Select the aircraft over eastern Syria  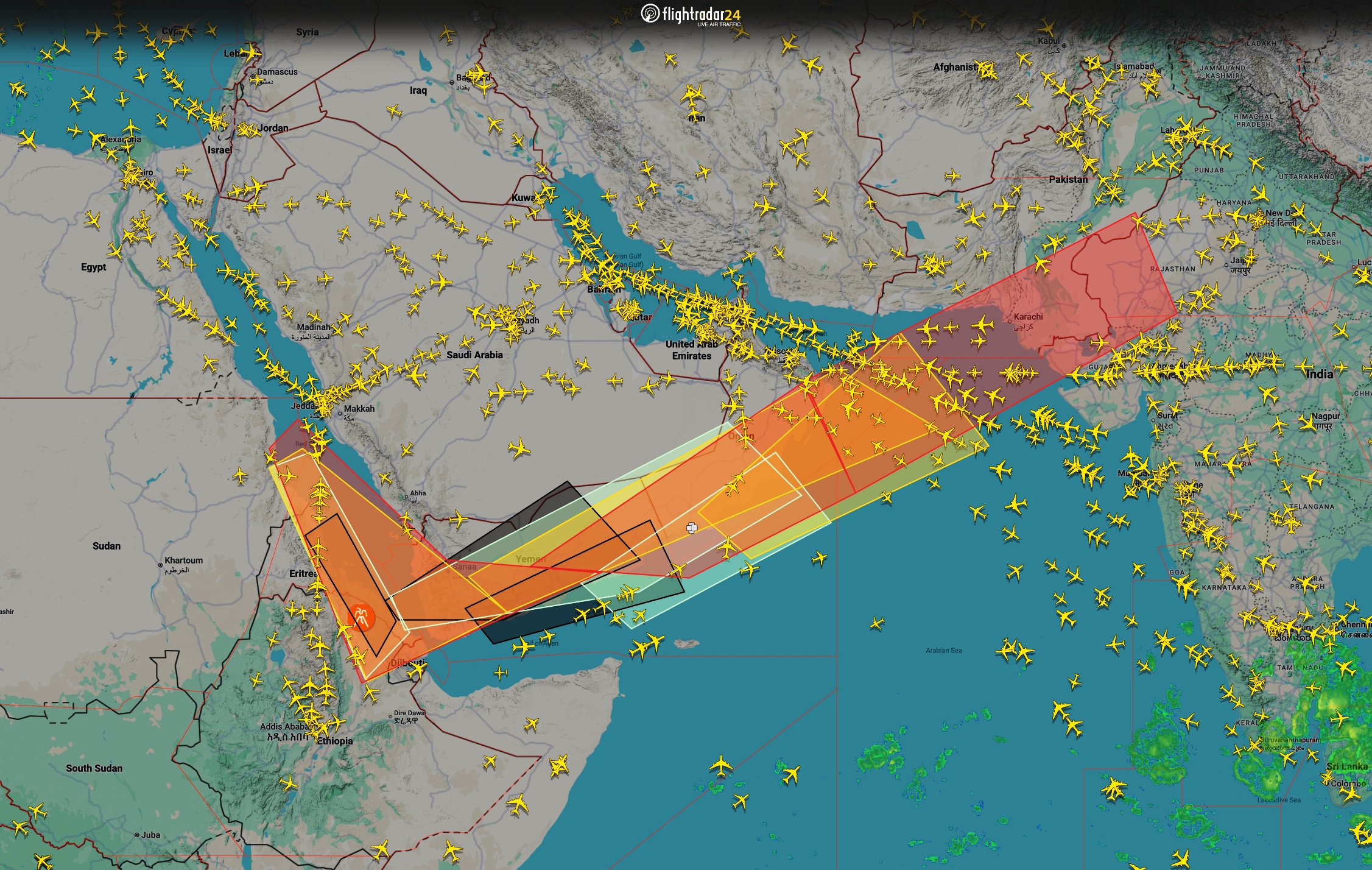click(x=447, y=33)
